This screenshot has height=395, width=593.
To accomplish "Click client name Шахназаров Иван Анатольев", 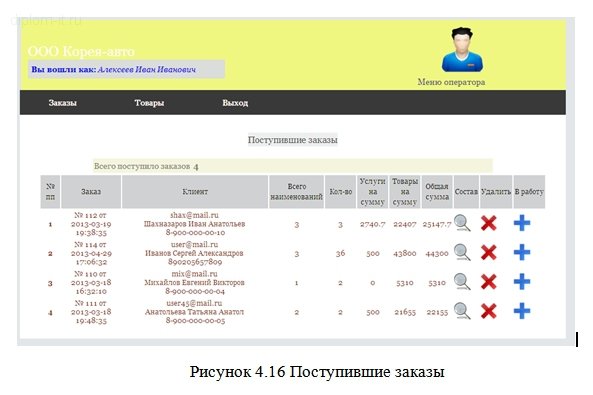I will tap(194, 224).
